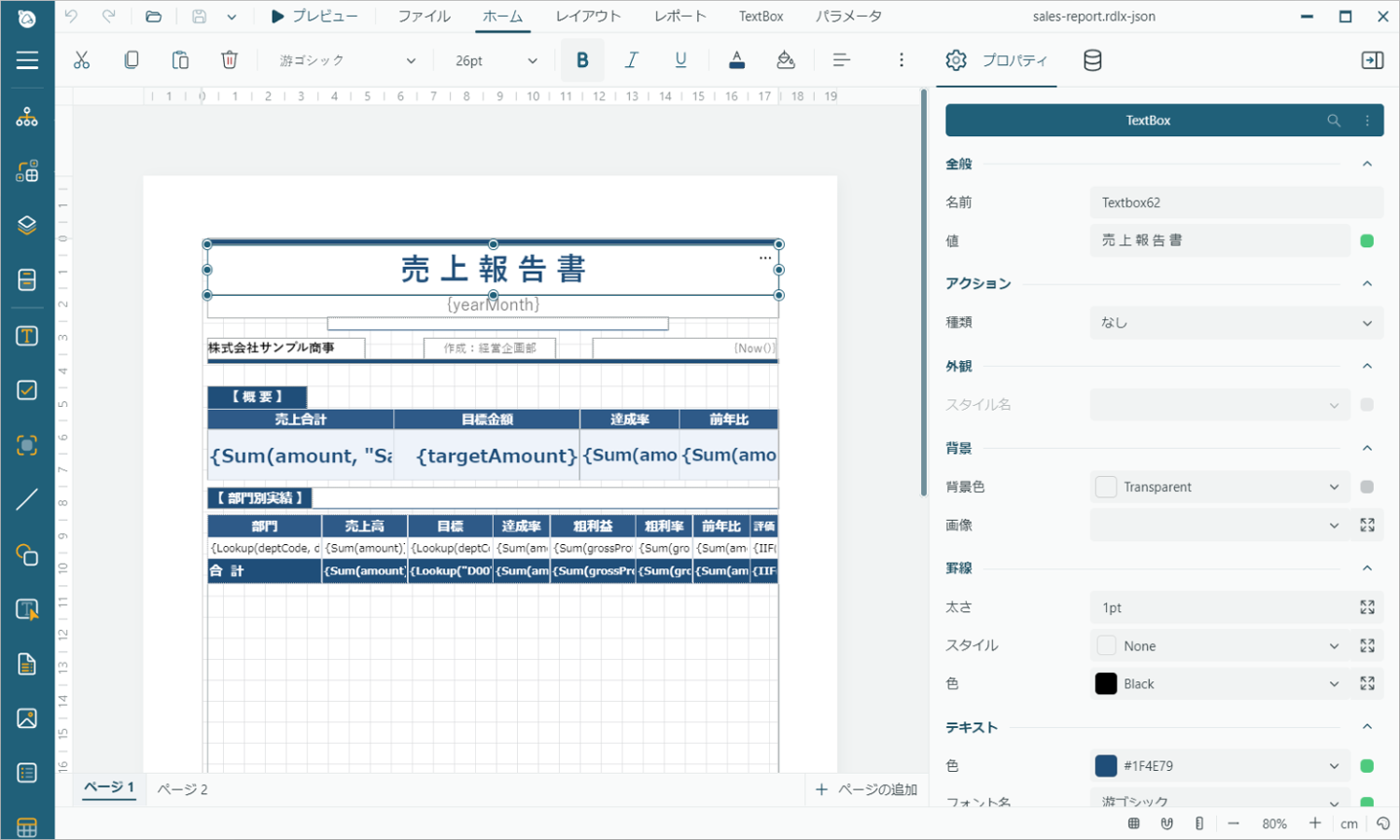
Task: Switch to the パラメータ tab
Action: coord(848,17)
